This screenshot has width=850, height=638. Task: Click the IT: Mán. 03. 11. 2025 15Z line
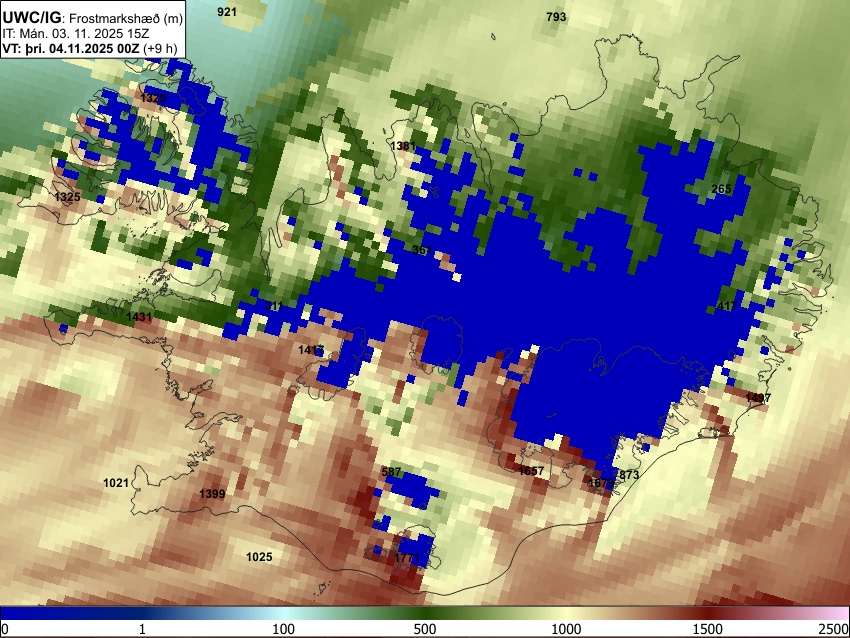point(76,33)
